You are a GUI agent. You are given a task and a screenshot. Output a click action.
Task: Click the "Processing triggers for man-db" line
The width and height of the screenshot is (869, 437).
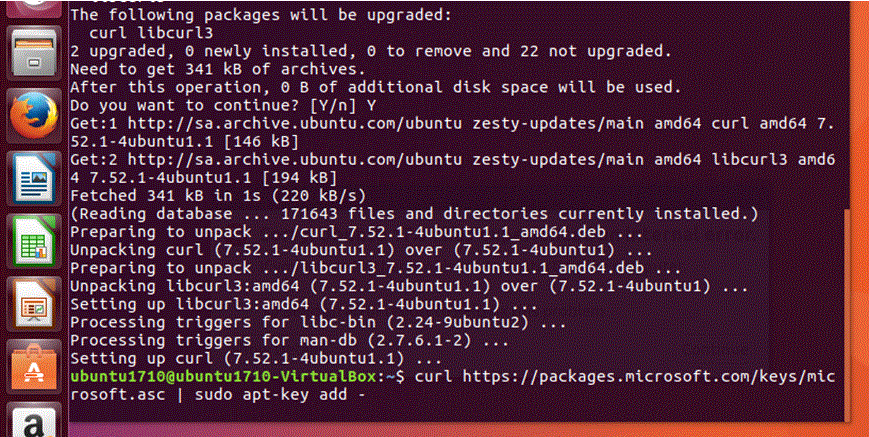pyautogui.click(x=255, y=340)
